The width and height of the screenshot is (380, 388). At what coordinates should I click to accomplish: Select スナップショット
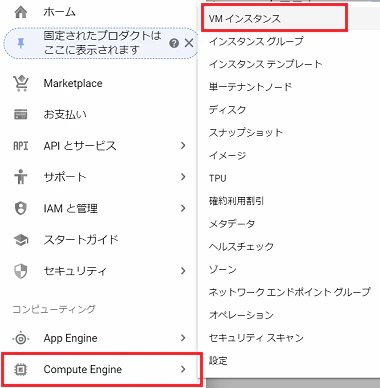pyautogui.click(x=246, y=133)
